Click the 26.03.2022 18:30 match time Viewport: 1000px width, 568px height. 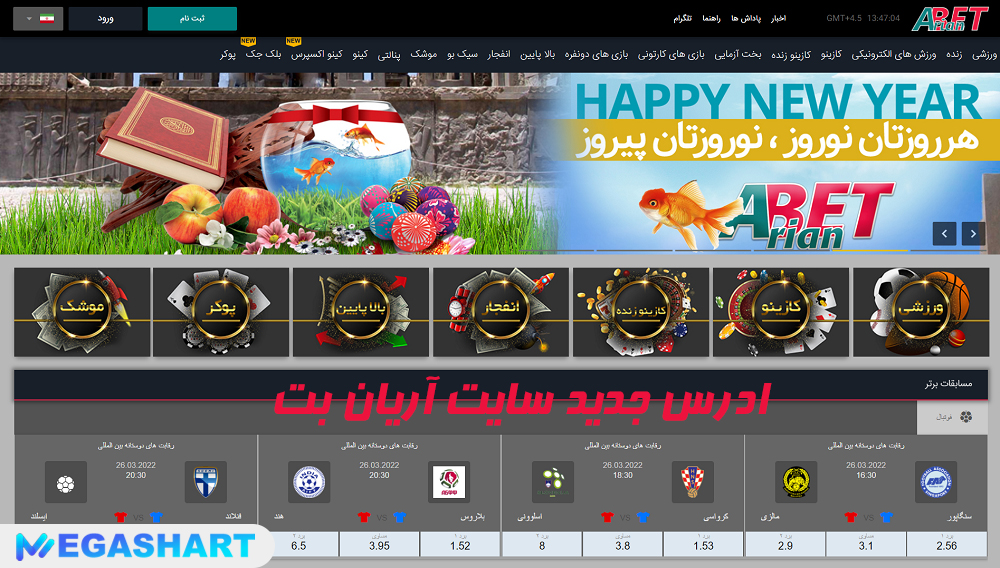(x=622, y=470)
